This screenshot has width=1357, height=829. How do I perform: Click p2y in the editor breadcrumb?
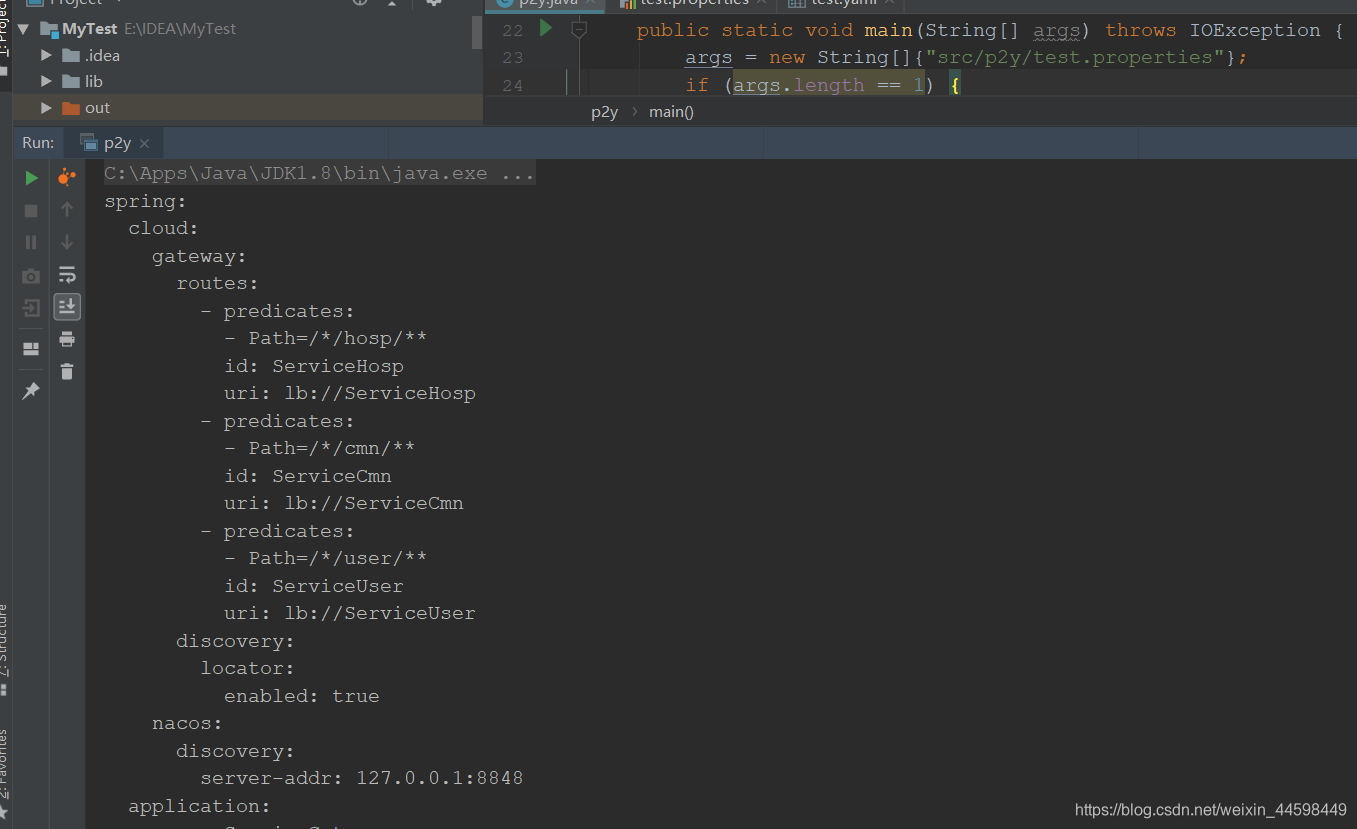click(x=604, y=112)
